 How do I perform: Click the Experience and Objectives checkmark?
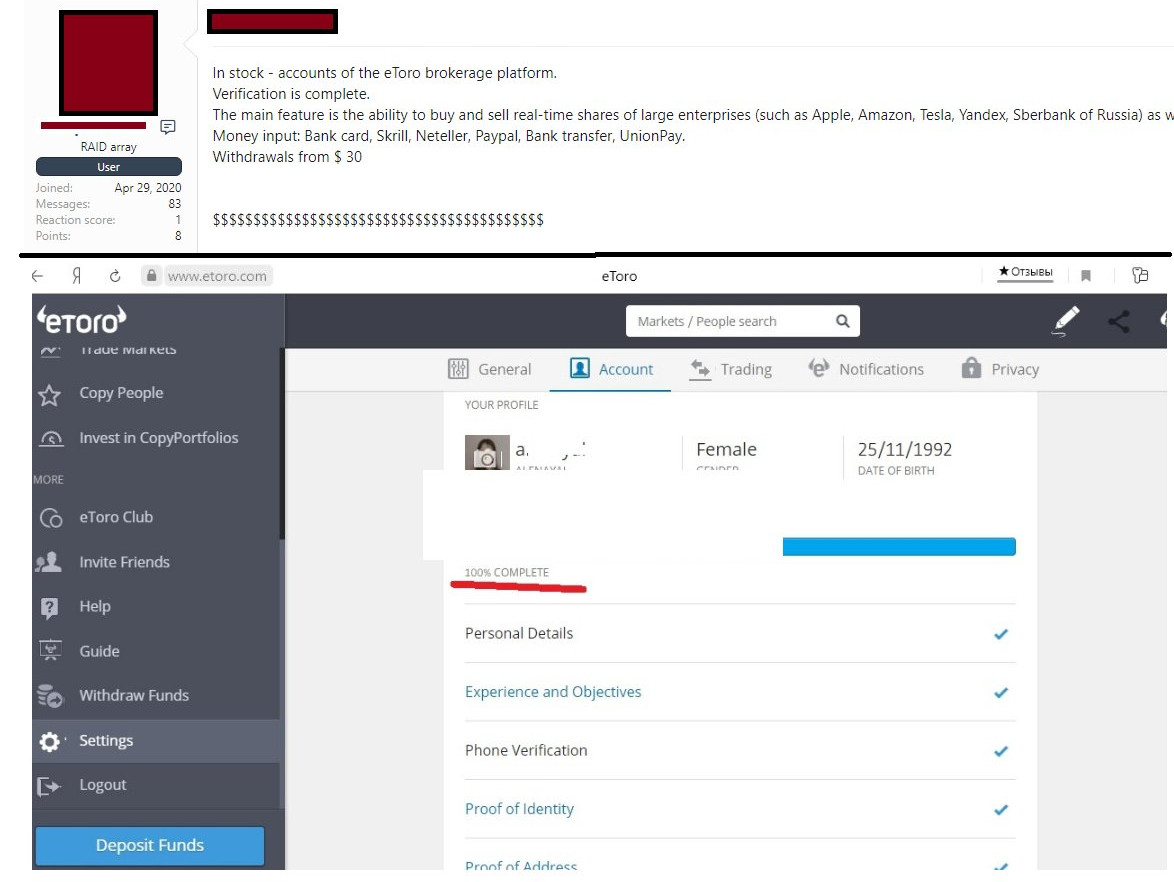click(x=1000, y=693)
